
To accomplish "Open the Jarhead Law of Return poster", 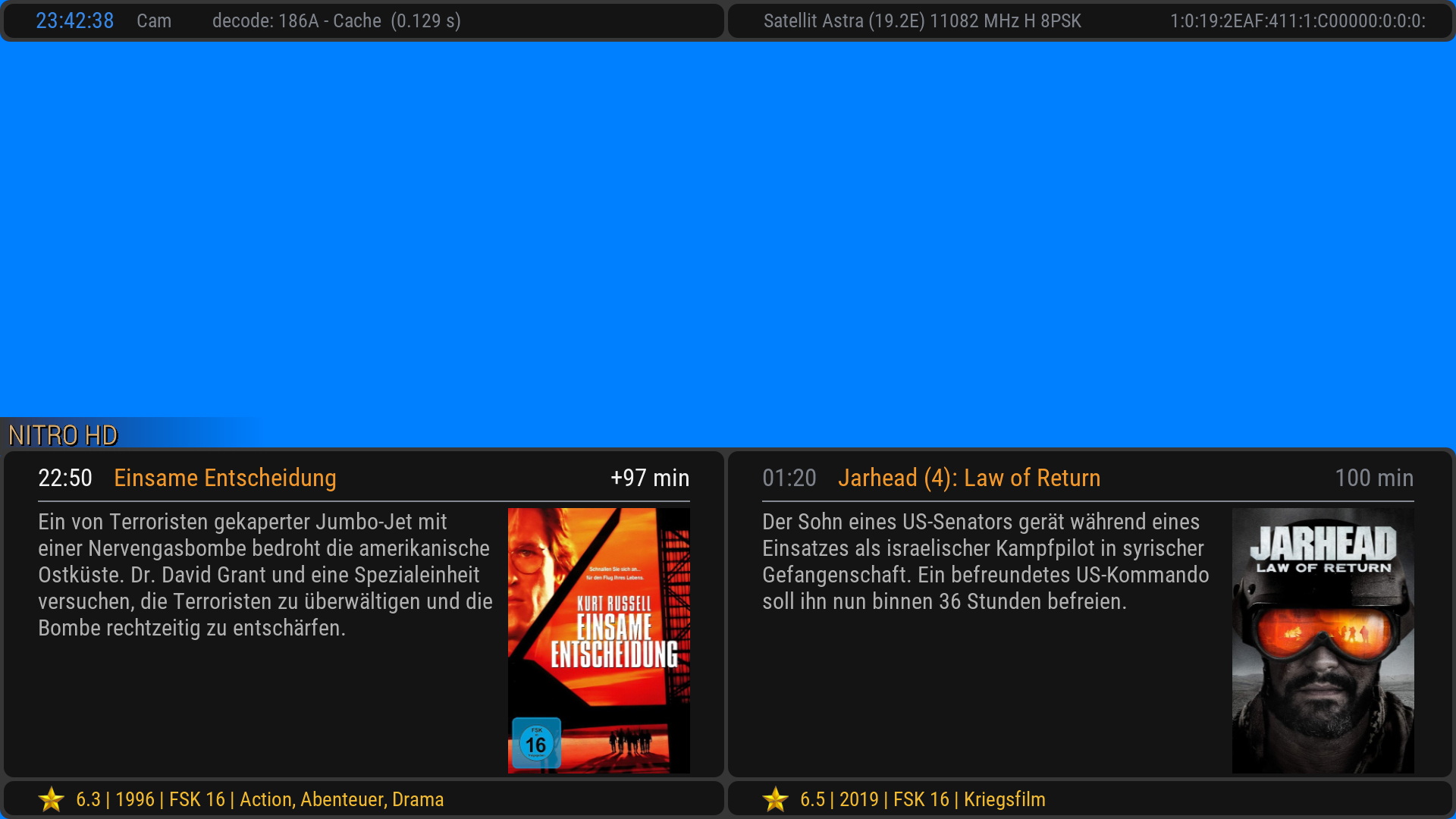I will [1323, 641].
